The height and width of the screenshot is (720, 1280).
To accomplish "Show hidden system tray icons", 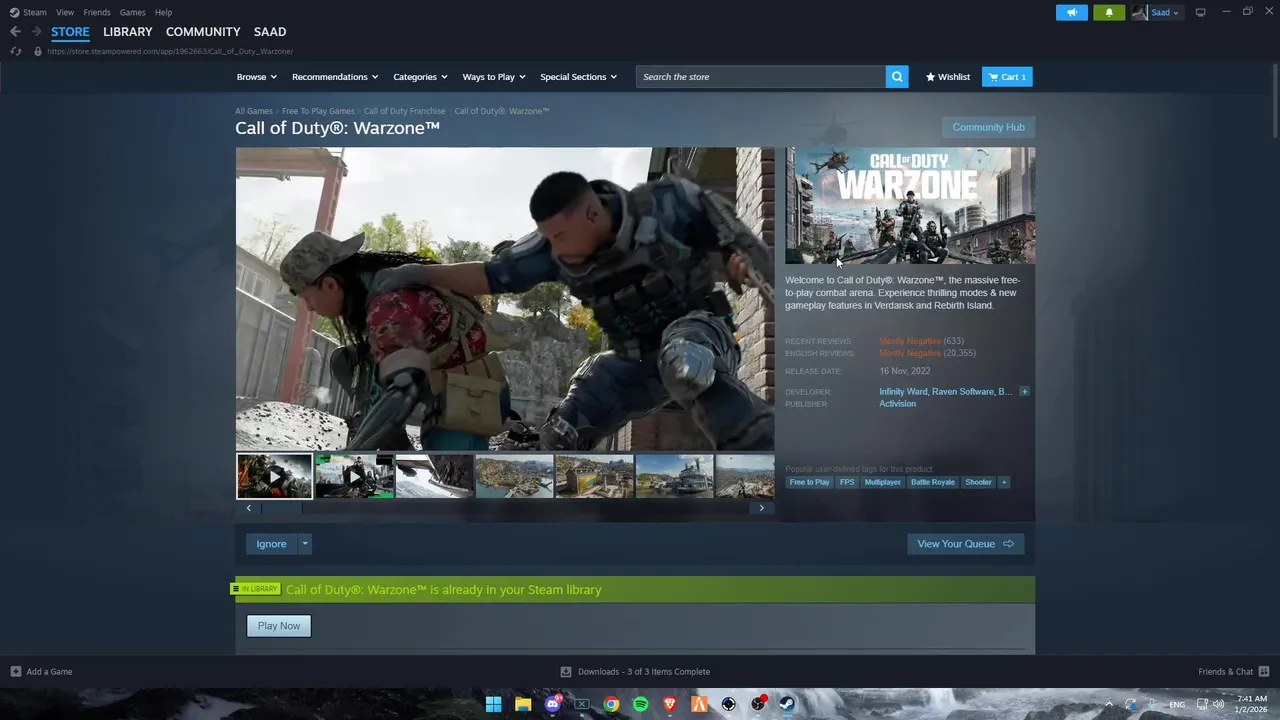I will pyautogui.click(x=1108, y=704).
